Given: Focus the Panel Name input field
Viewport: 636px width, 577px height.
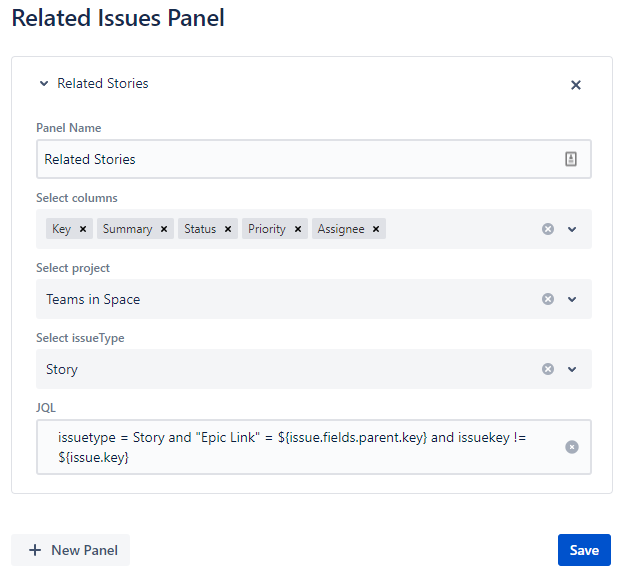Looking at the screenshot, I should [x=314, y=159].
